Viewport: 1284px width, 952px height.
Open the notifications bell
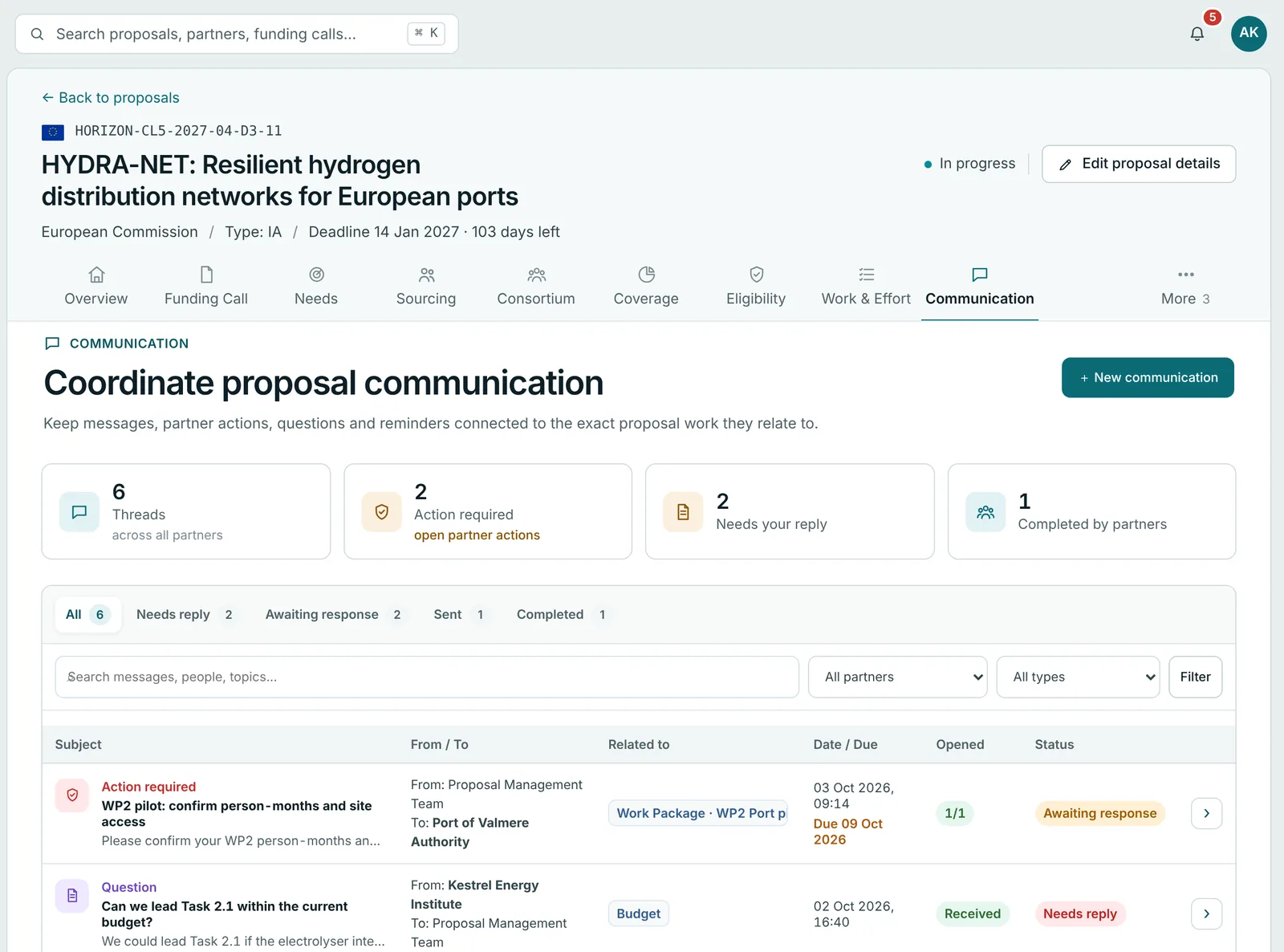click(x=1197, y=34)
